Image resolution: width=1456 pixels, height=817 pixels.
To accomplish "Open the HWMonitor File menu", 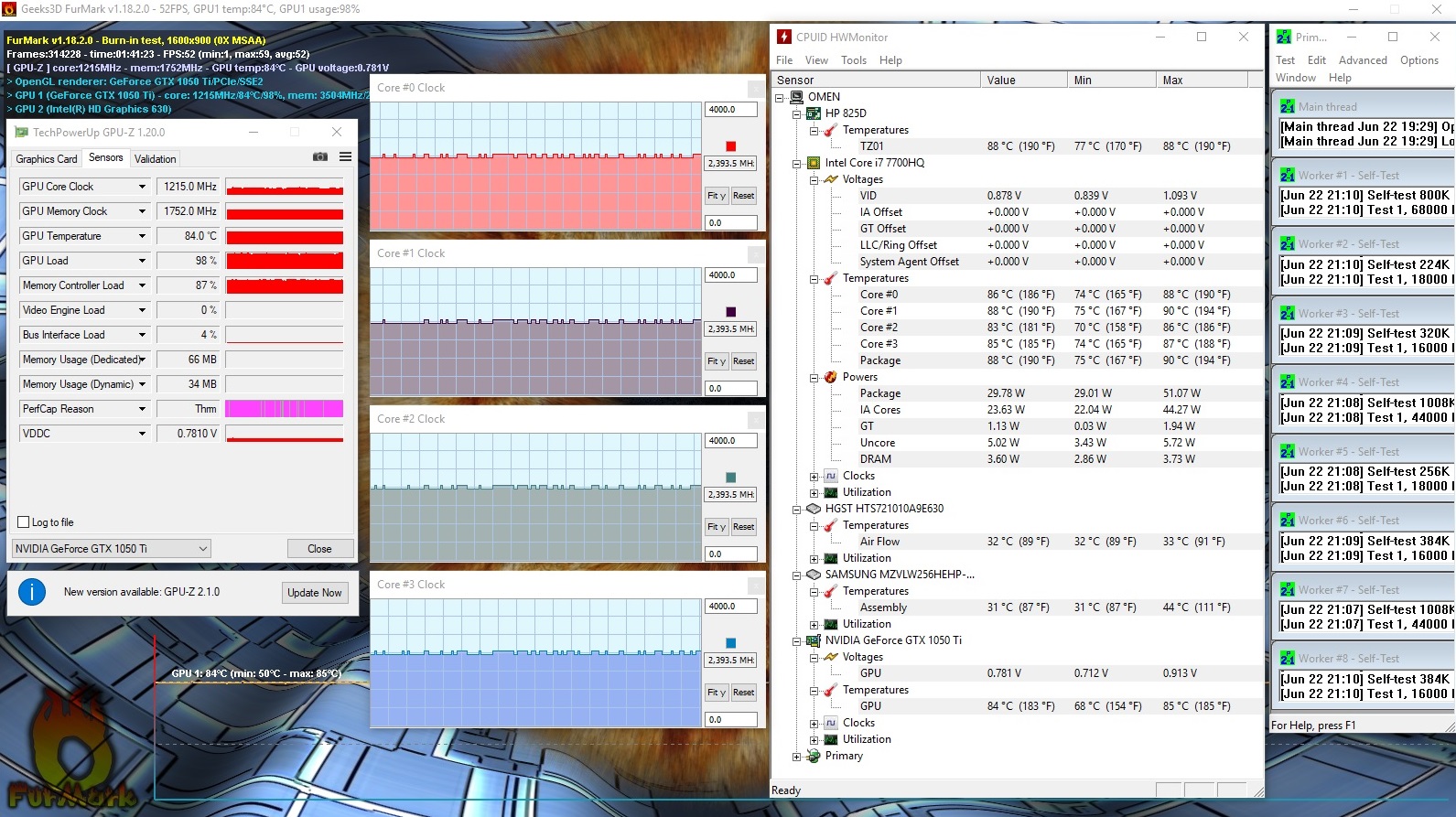I will (784, 60).
